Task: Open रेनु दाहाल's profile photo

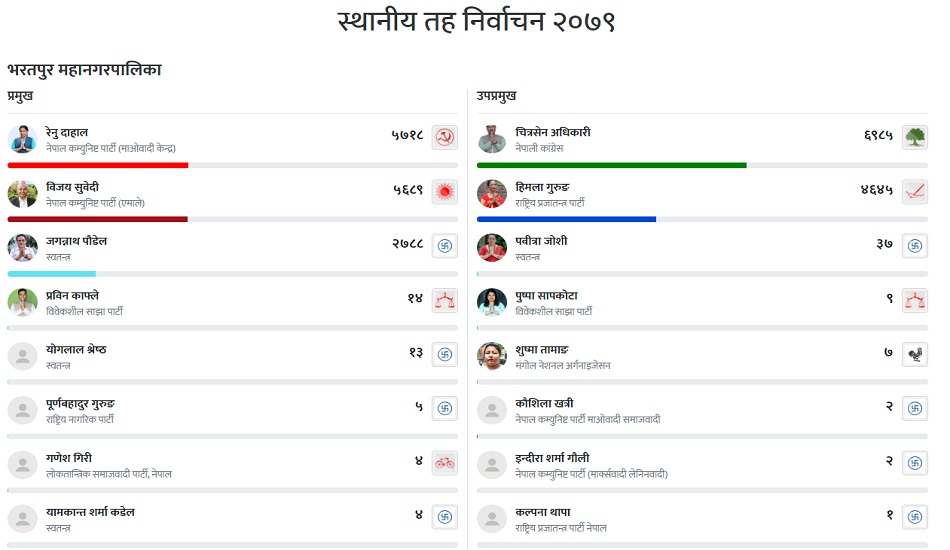Action: click(22, 139)
